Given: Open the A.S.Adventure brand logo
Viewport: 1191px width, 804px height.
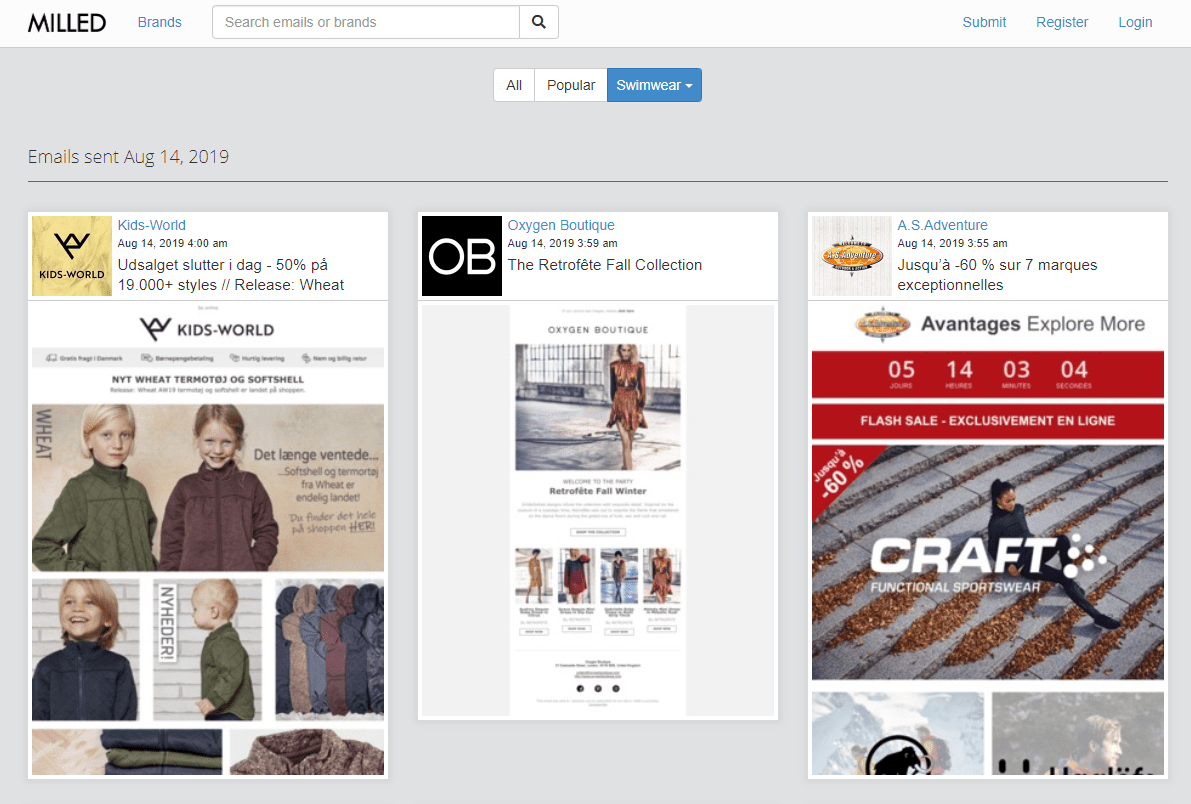Looking at the screenshot, I should click(851, 256).
